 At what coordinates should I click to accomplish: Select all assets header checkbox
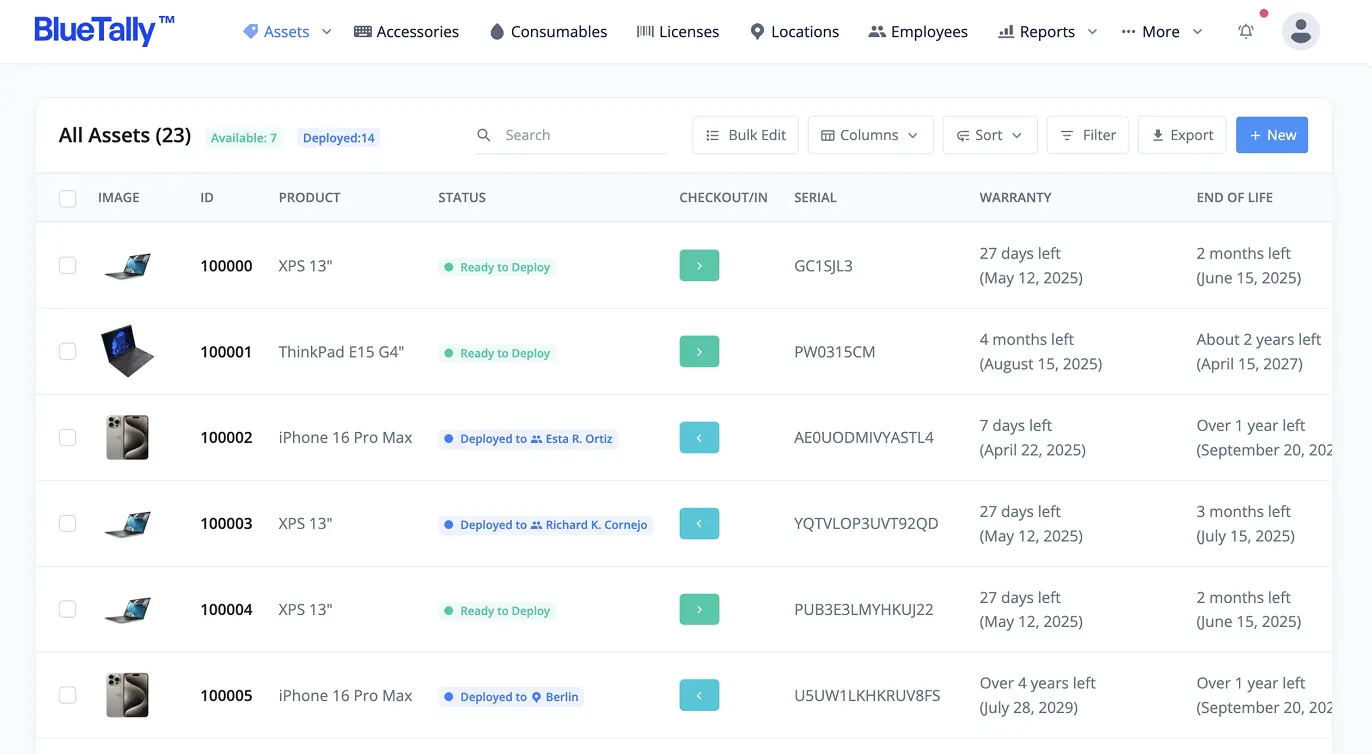68,198
